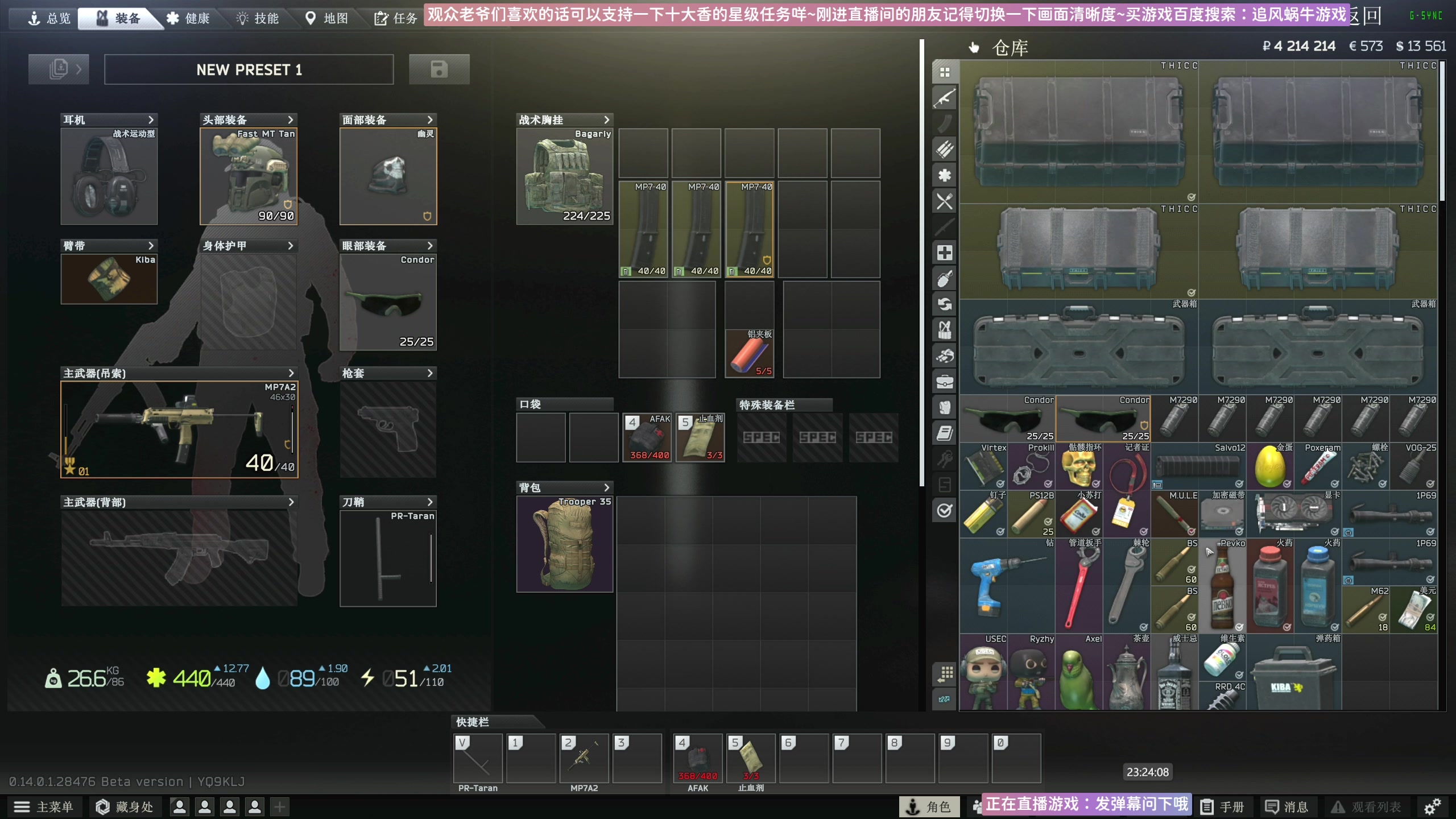Add a group member with plus icon
The height and width of the screenshot is (819, 1456).
[x=279, y=806]
